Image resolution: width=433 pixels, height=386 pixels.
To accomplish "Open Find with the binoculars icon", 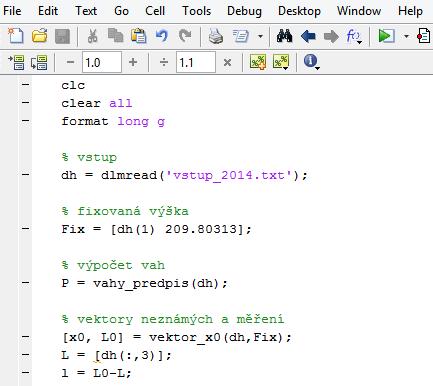I will [x=284, y=36].
